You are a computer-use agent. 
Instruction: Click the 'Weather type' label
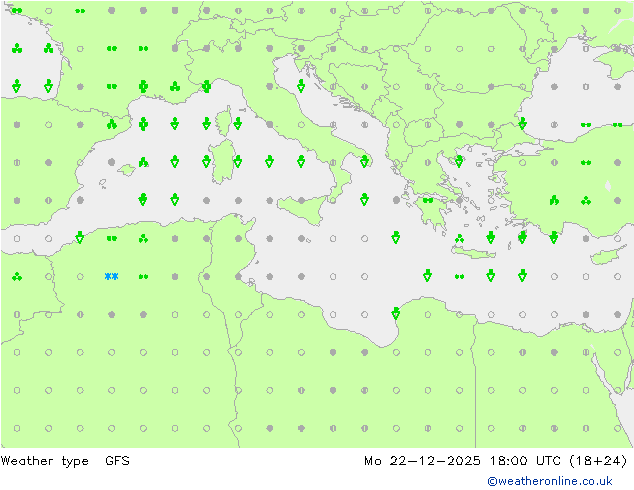click(44, 461)
